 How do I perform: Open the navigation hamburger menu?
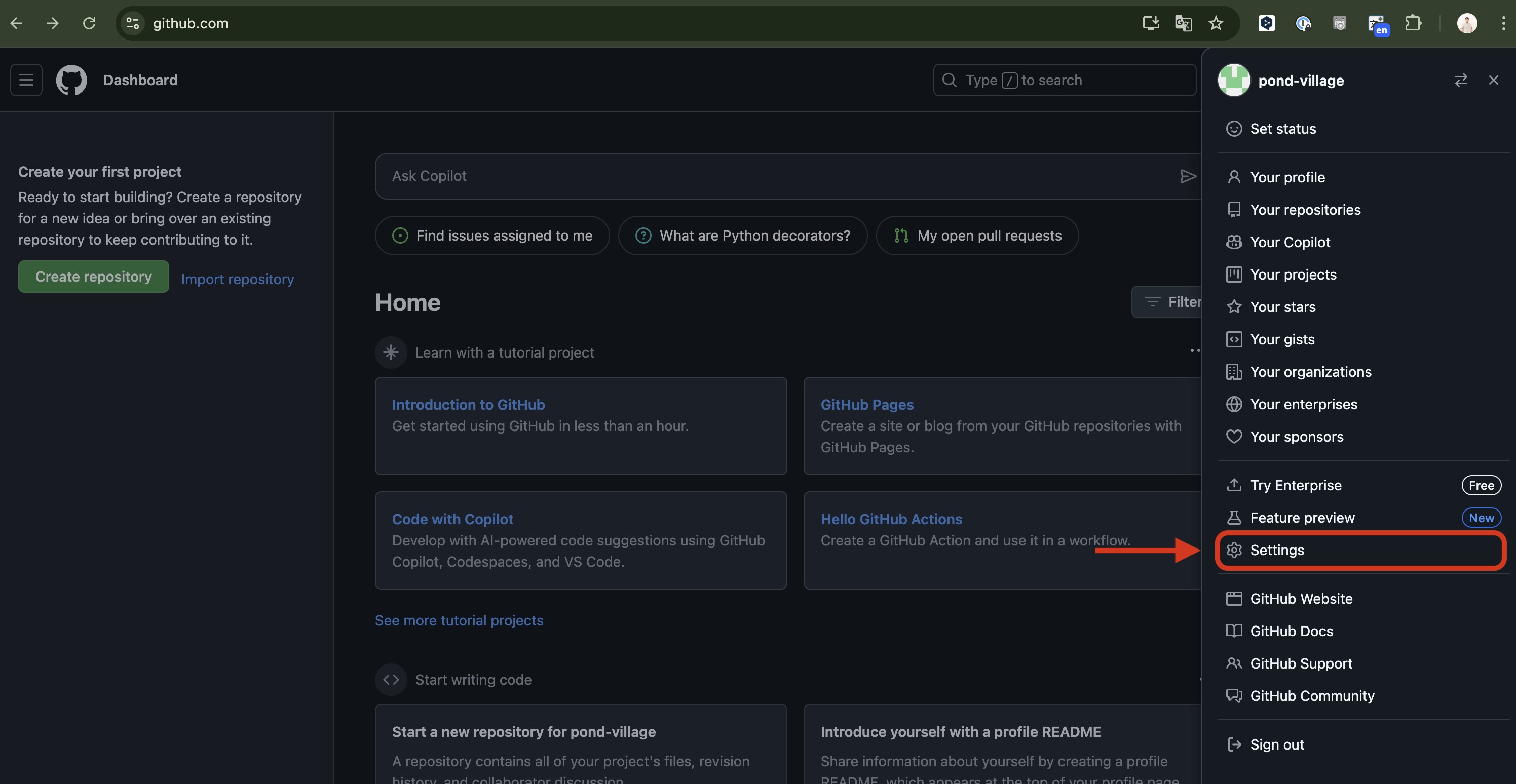pos(26,80)
